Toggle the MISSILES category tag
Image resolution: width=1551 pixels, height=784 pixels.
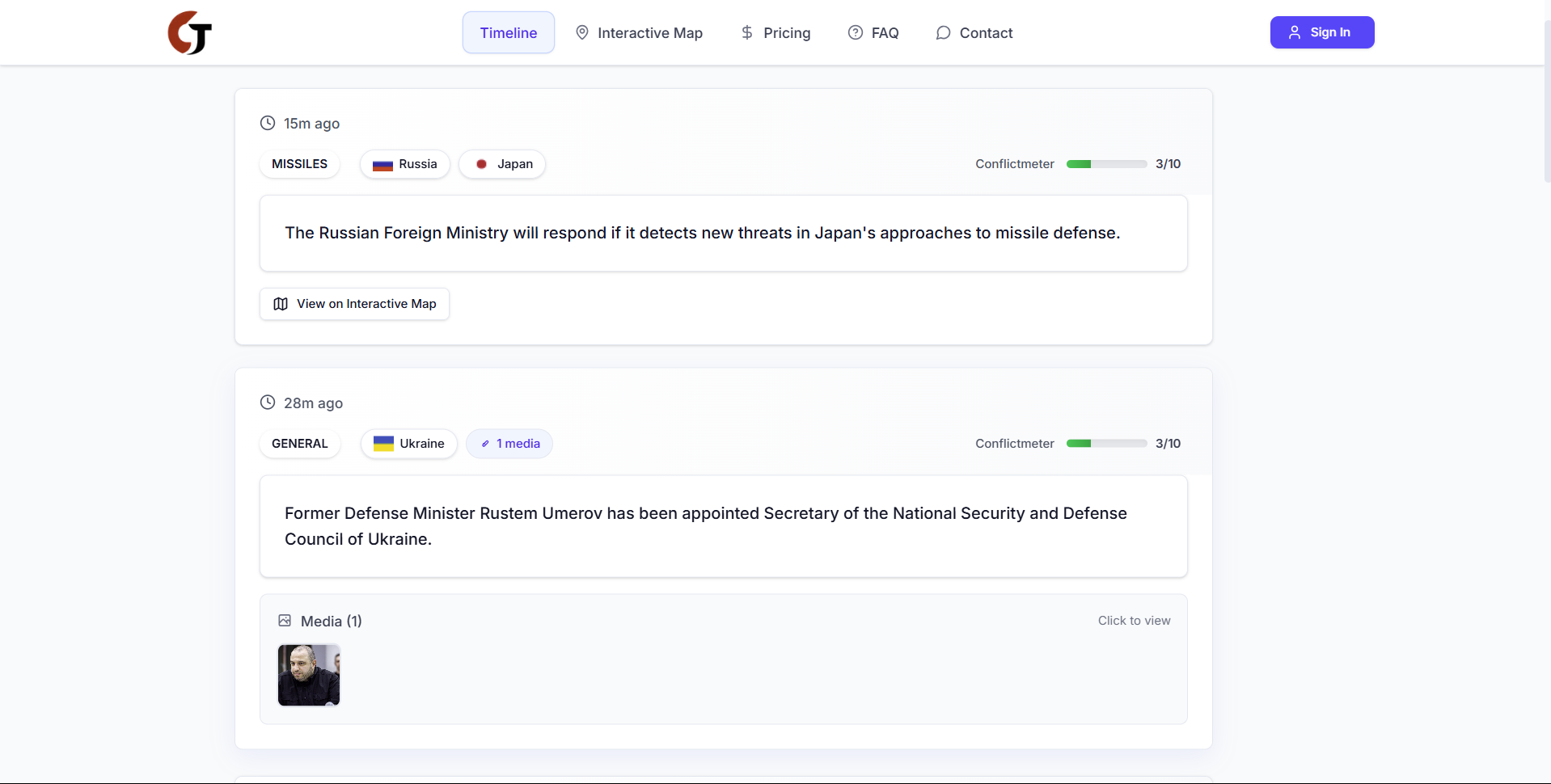299,163
